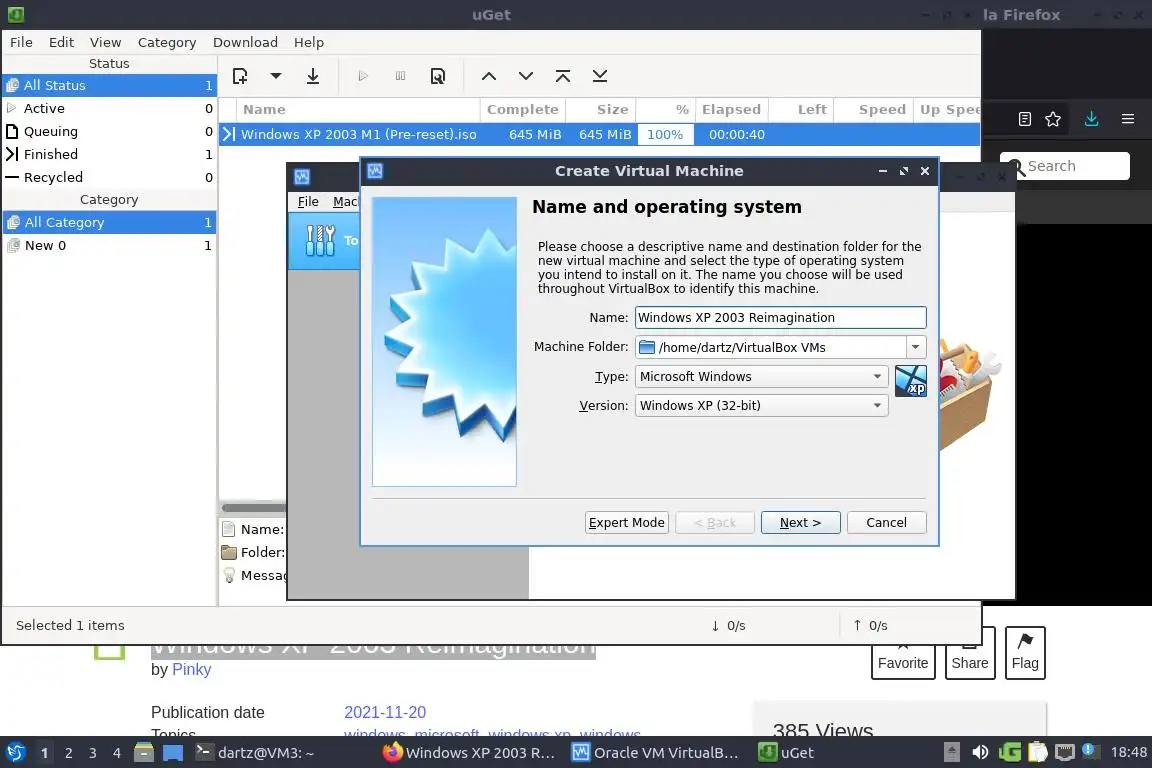Viewport: 1152px width, 768px height.
Task: Open file manager icon in taskbar
Action: (x=144, y=753)
